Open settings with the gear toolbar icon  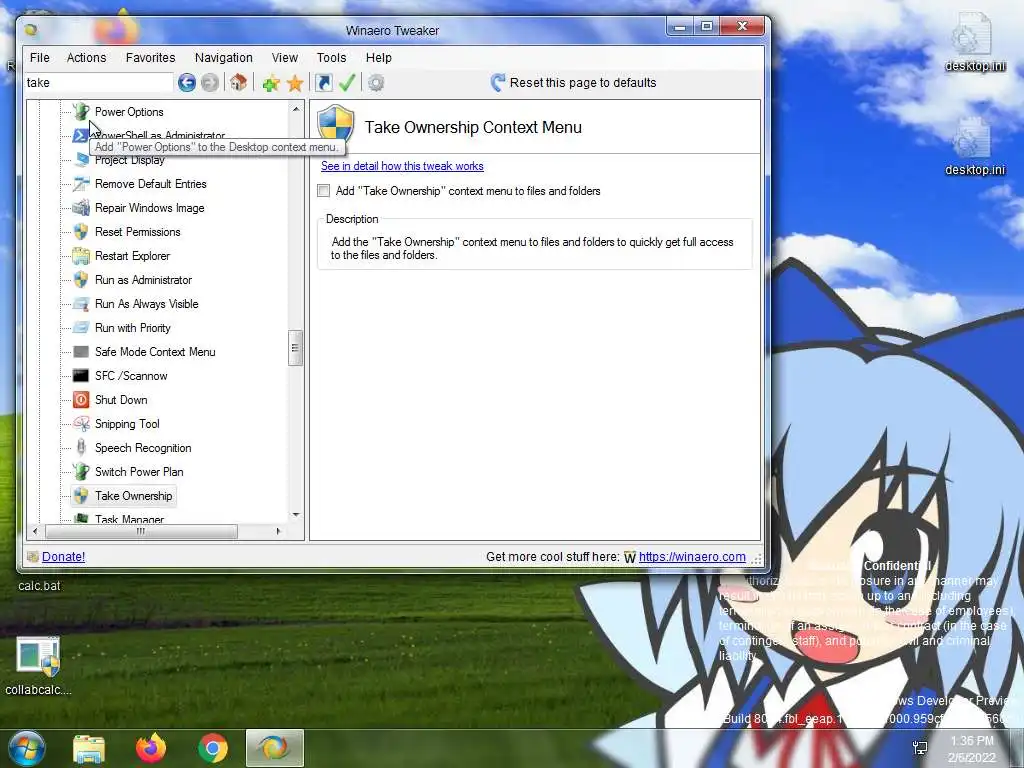(x=376, y=83)
